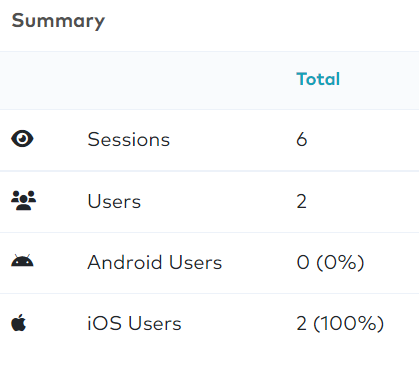Click the Users total value 2

tap(301, 201)
